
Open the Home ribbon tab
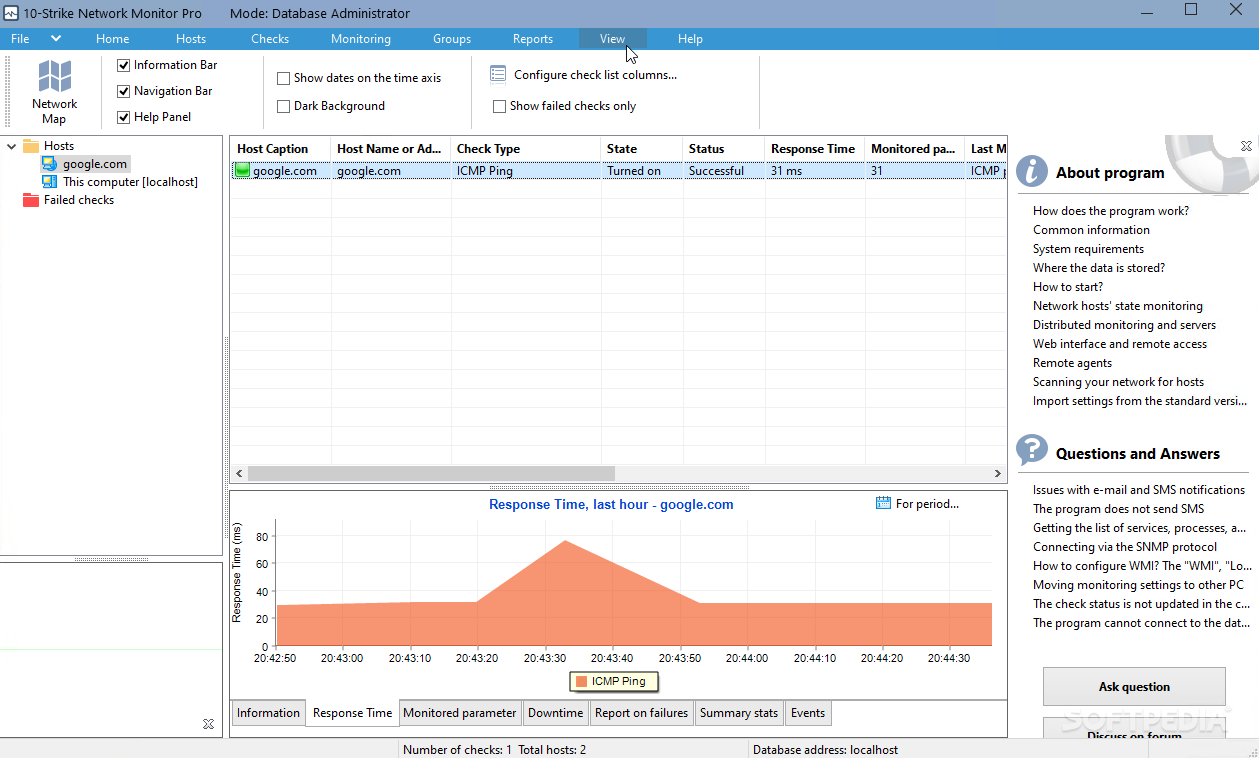pyautogui.click(x=113, y=39)
